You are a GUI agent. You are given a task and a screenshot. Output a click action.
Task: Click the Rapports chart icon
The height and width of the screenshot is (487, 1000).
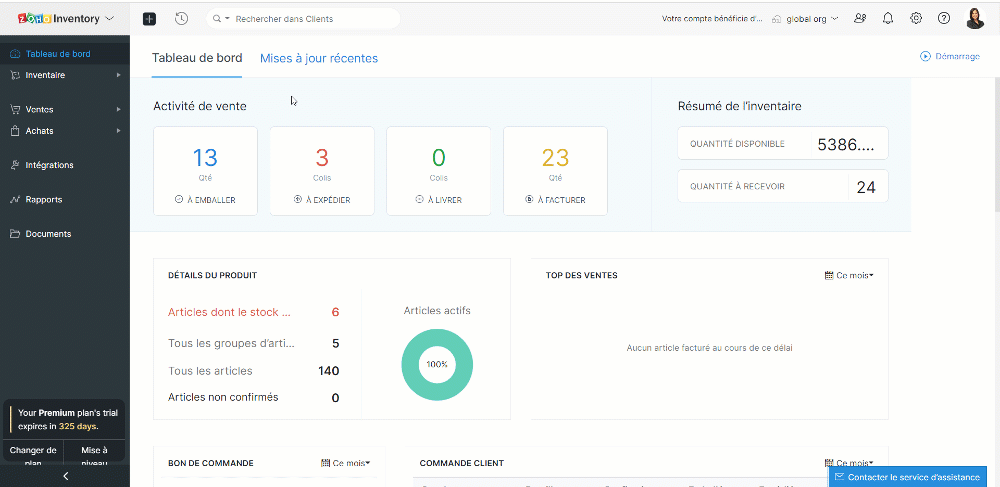15,200
